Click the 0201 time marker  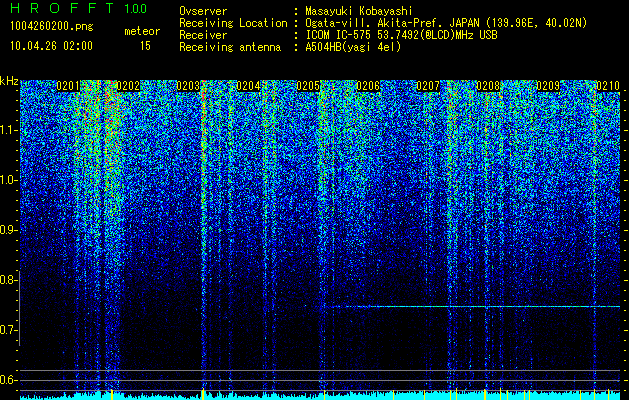click(68, 86)
